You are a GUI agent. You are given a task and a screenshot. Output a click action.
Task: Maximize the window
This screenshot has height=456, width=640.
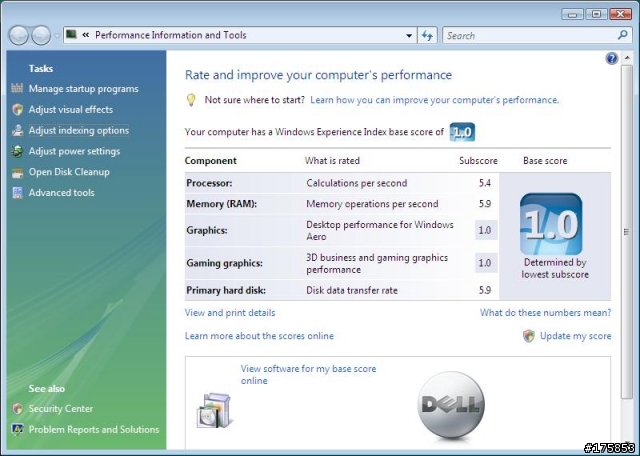(x=596, y=14)
